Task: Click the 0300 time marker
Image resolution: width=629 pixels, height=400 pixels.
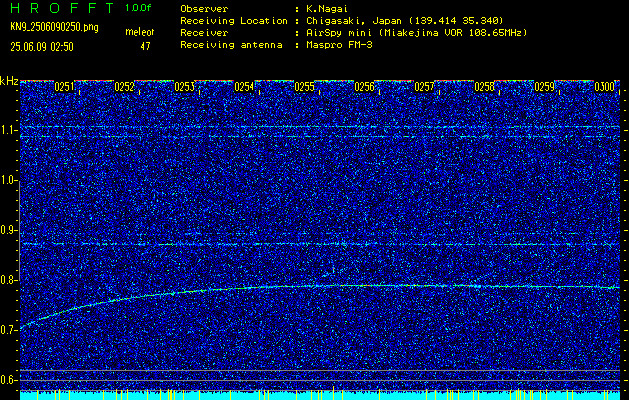Action: point(605,87)
